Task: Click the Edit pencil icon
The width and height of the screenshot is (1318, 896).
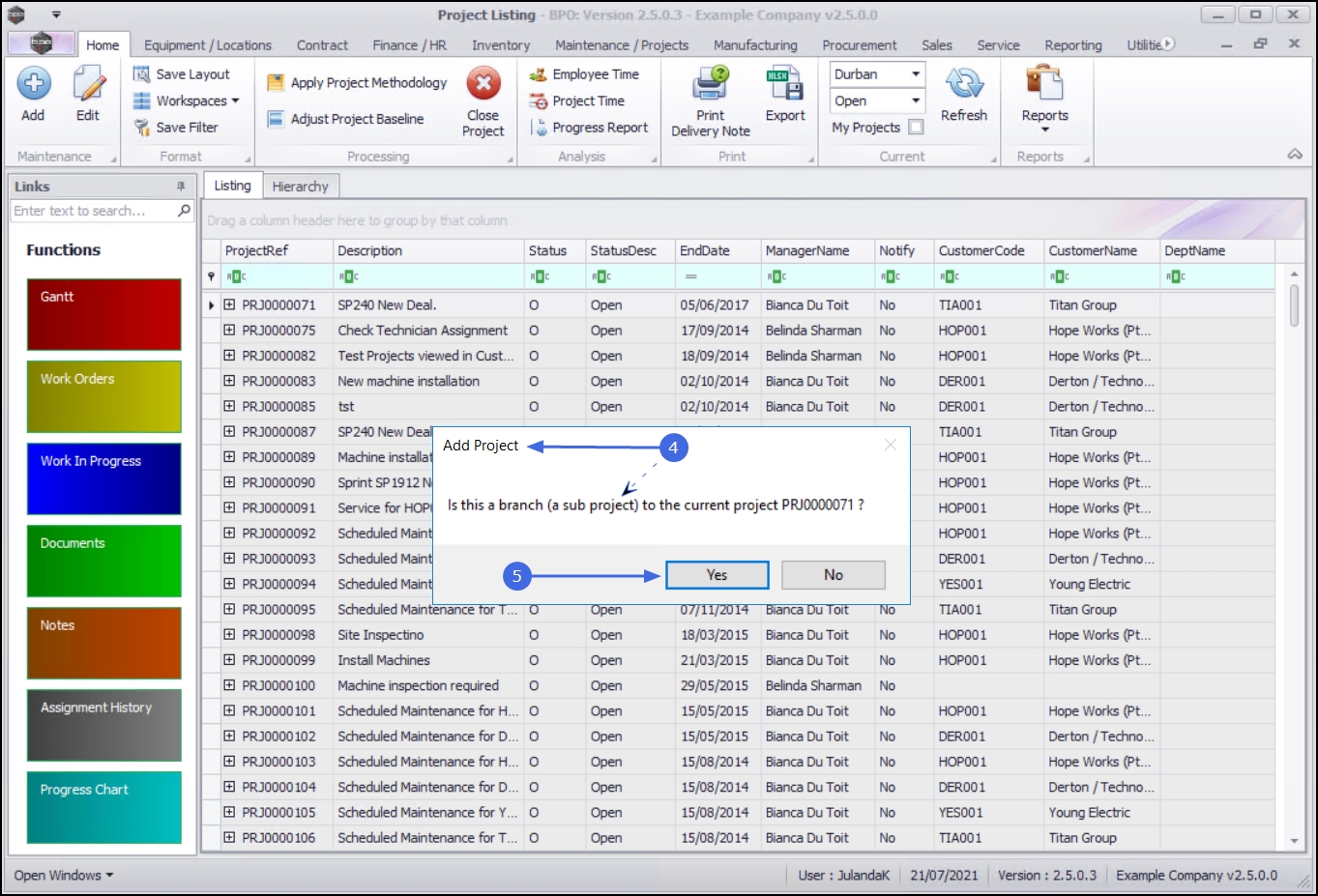Action: tap(88, 85)
